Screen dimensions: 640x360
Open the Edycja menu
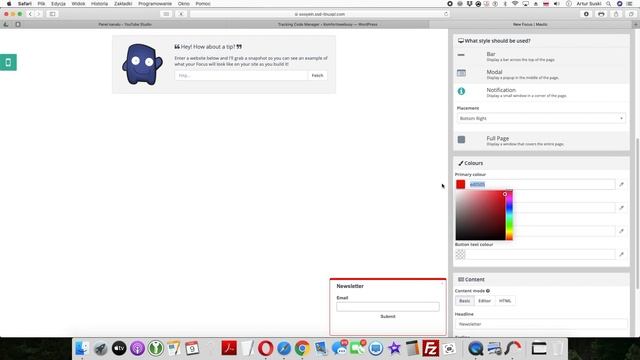(x=58, y=4)
